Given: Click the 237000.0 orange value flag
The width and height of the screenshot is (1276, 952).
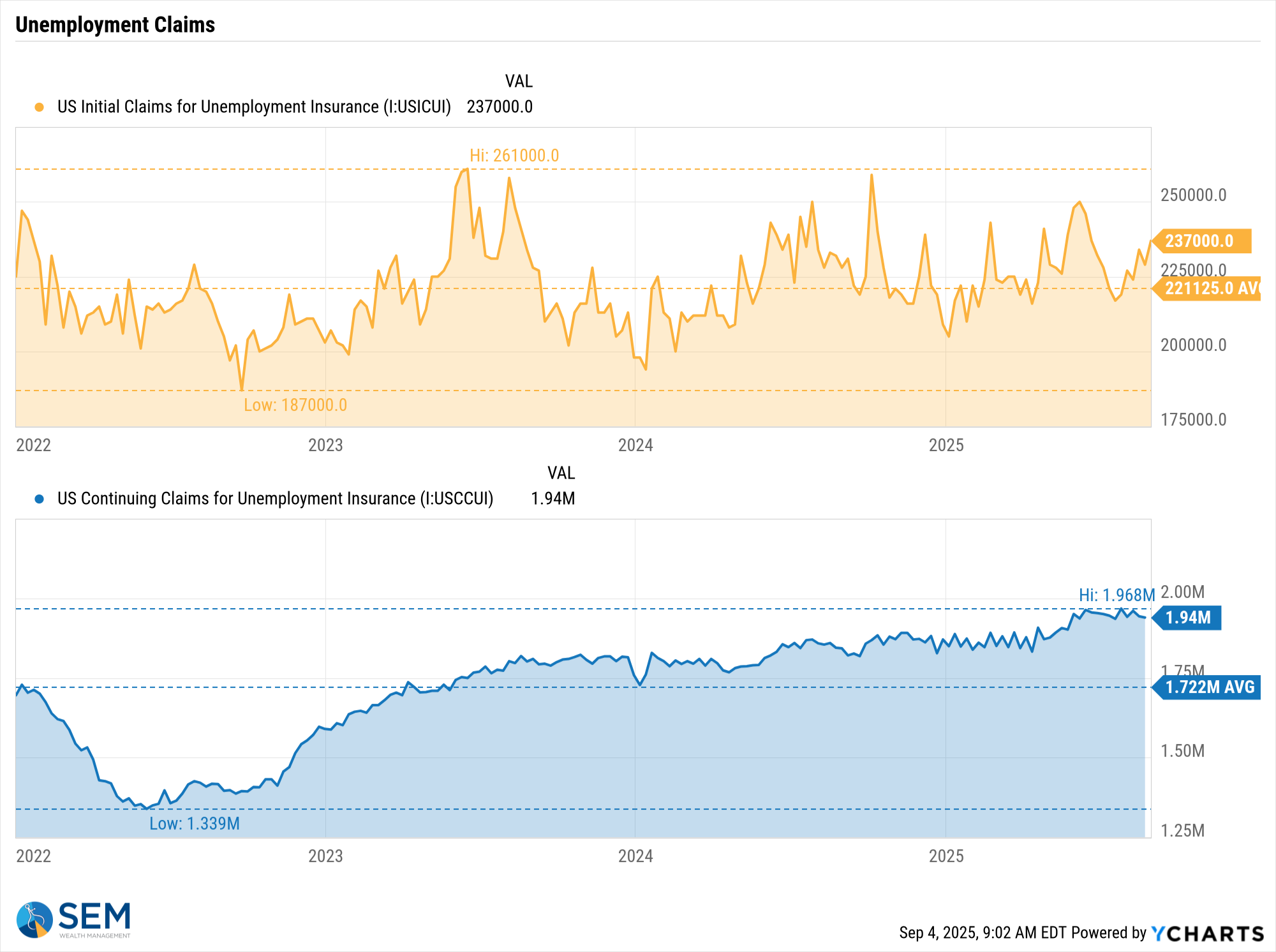Looking at the screenshot, I should coord(1202,241).
